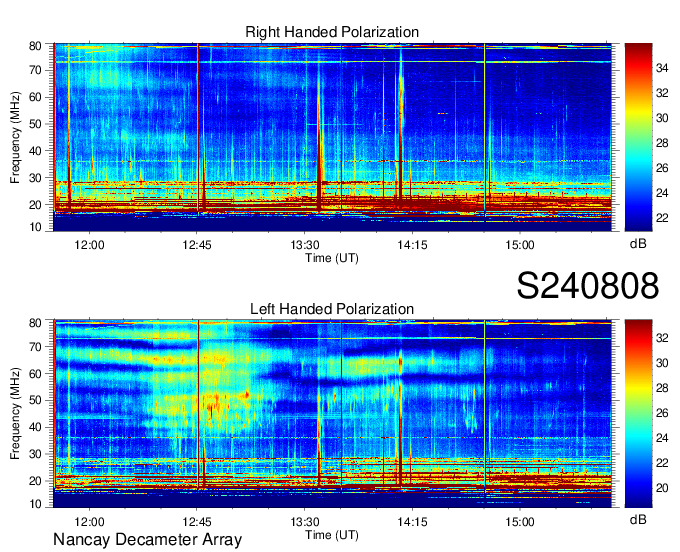Click the 14:15 tick of the top plot
Viewport: 680px width, 552px height.
412,245
